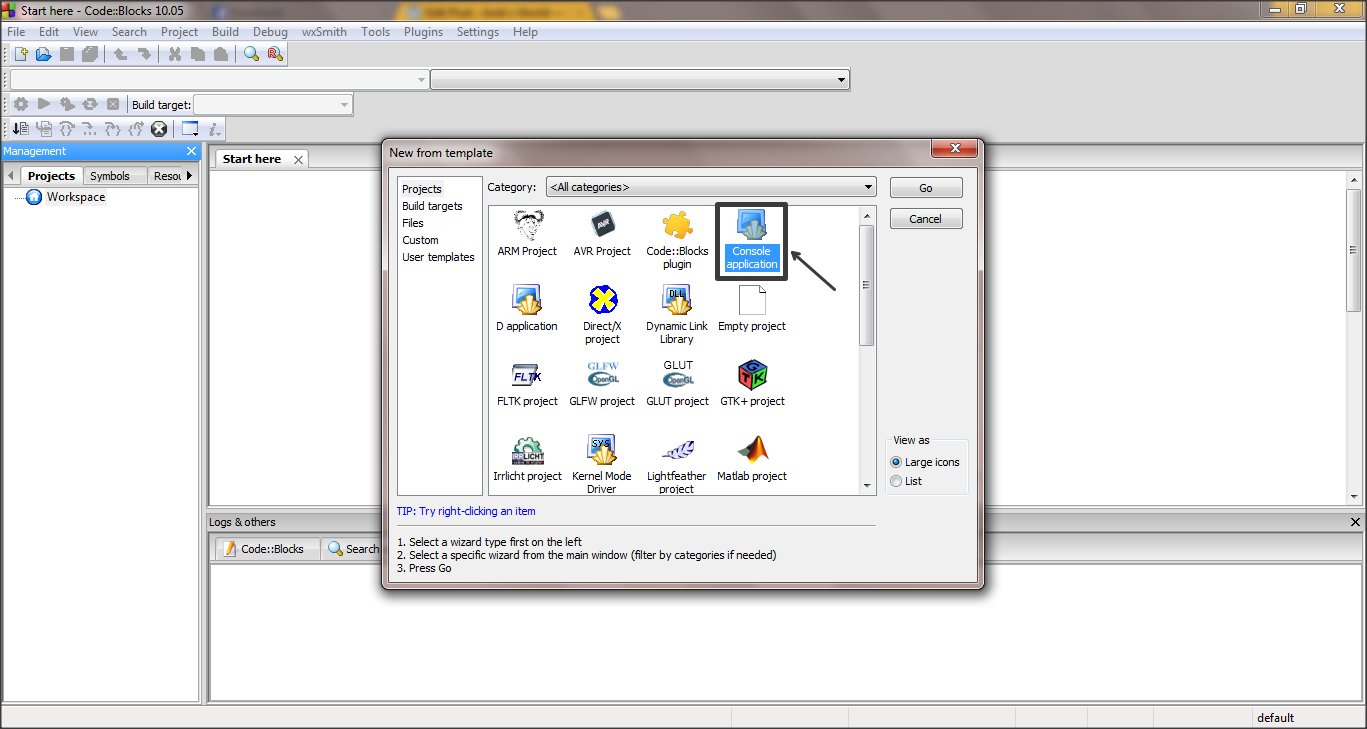Choose the Dynamic Link Library template
Image resolution: width=1367 pixels, height=729 pixels.
677,315
